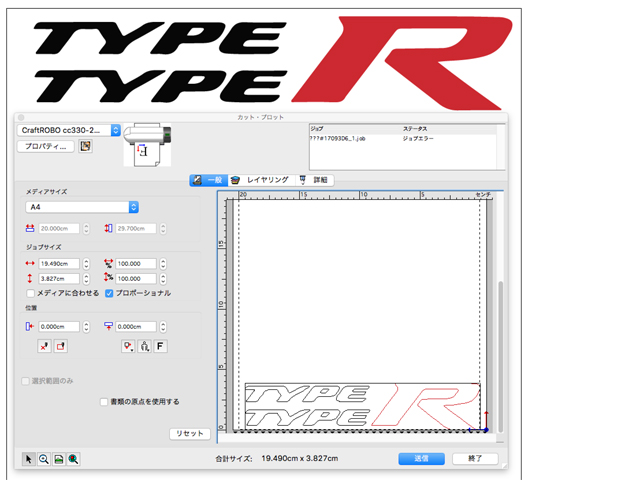Click the プロパティ button
The width and height of the screenshot is (640, 480).
tap(46, 146)
